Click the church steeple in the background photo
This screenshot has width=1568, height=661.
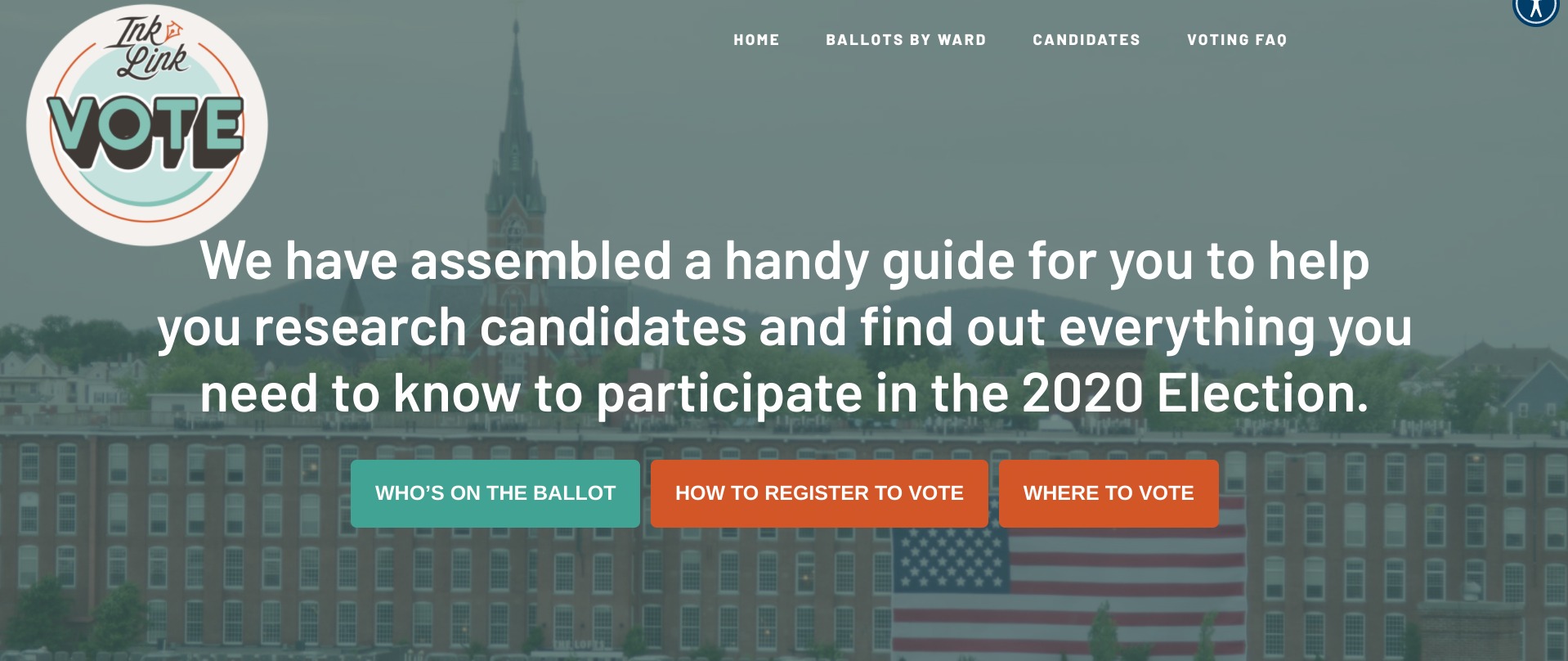(515, 123)
